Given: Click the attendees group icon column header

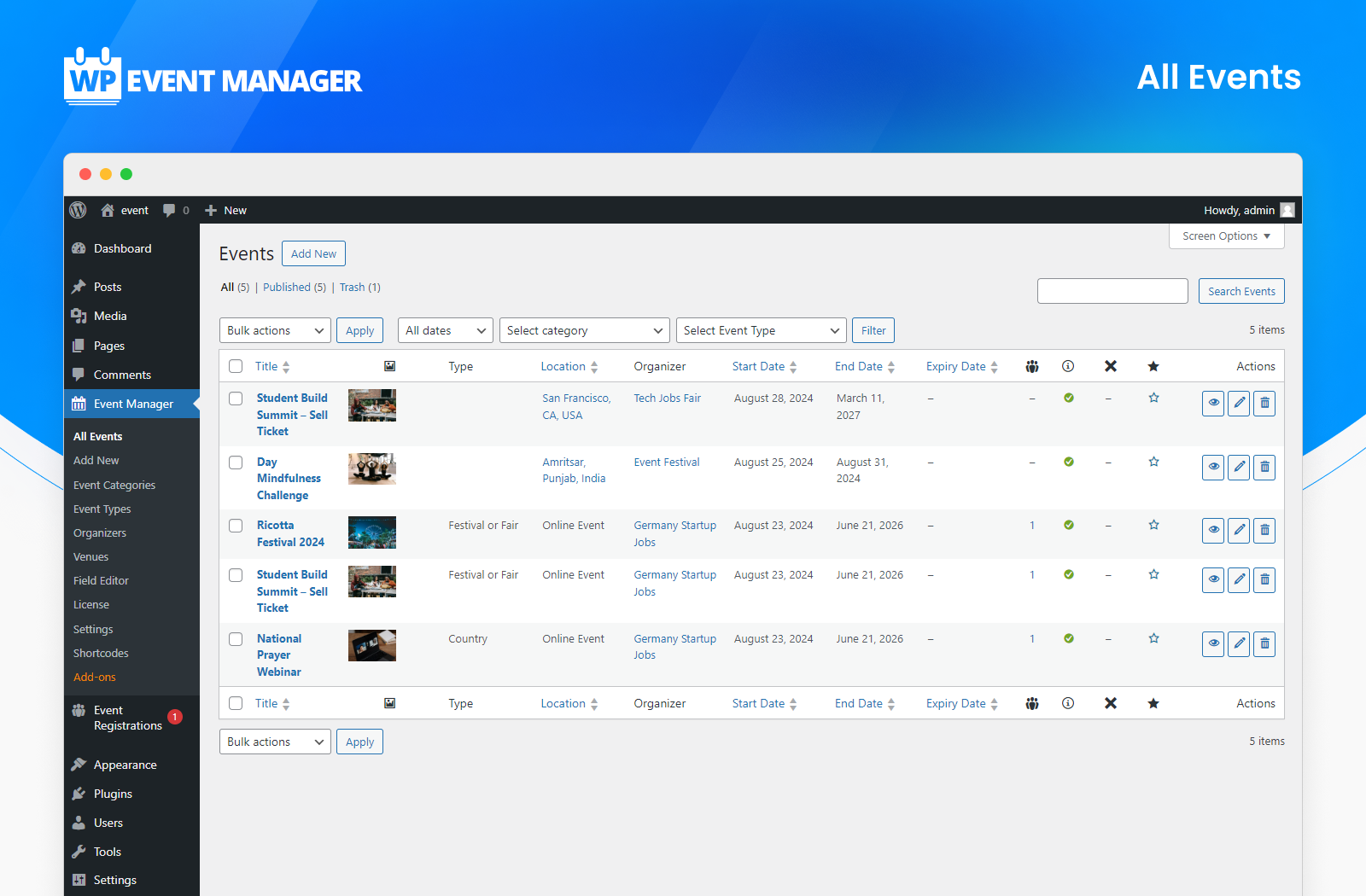Looking at the screenshot, I should point(1032,366).
